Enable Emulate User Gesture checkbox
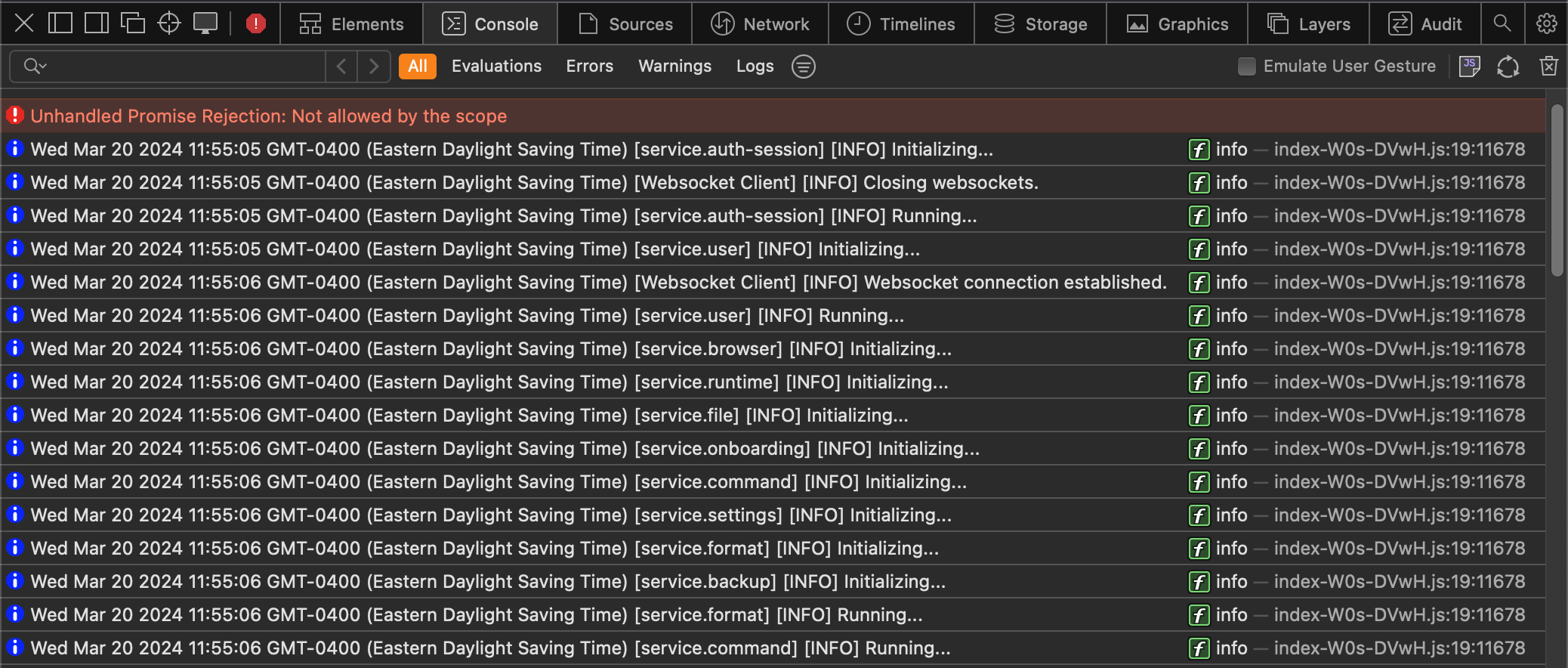This screenshot has height=668, width=1568. click(x=1247, y=66)
